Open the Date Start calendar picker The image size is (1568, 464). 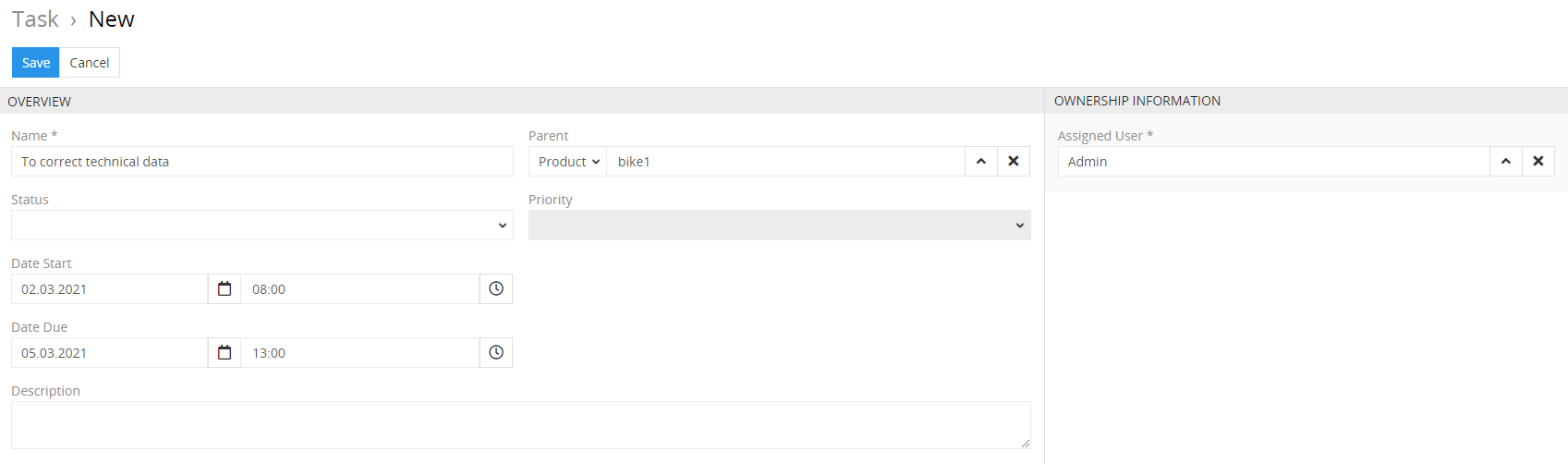point(225,289)
